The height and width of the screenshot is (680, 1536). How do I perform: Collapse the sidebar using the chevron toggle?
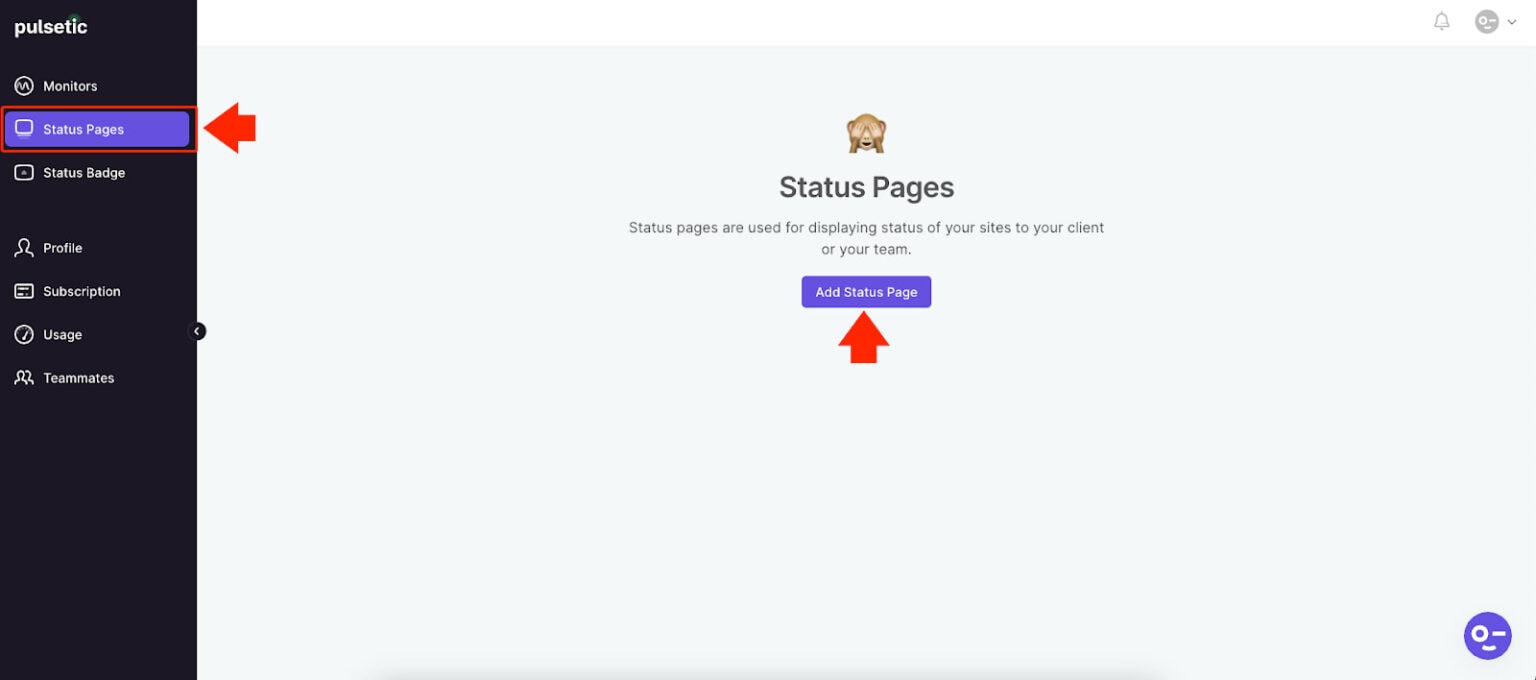pos(197,331)
